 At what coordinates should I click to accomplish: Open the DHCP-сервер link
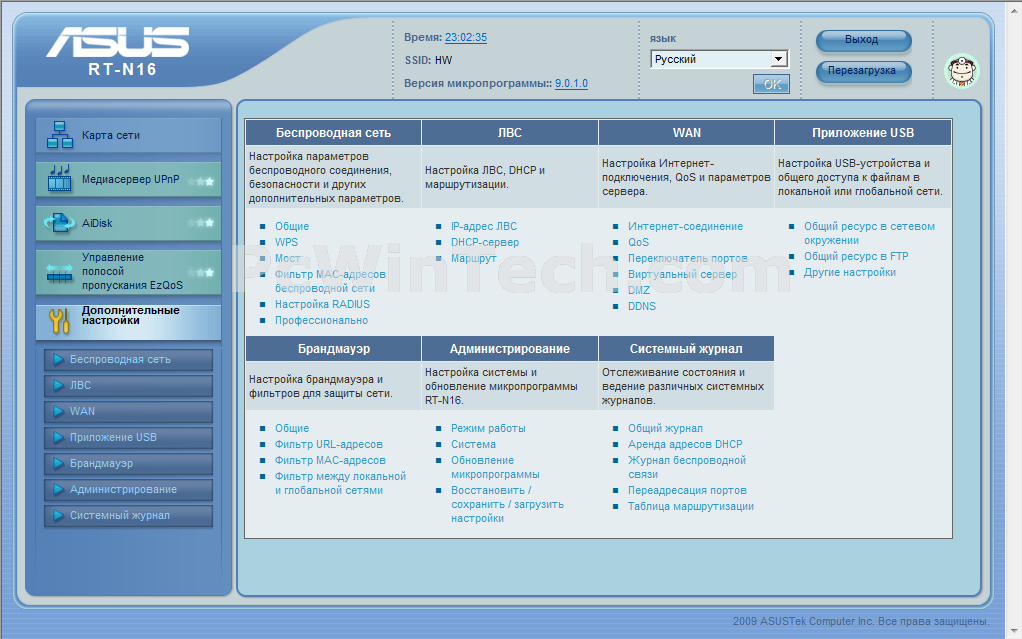(485, 242)
